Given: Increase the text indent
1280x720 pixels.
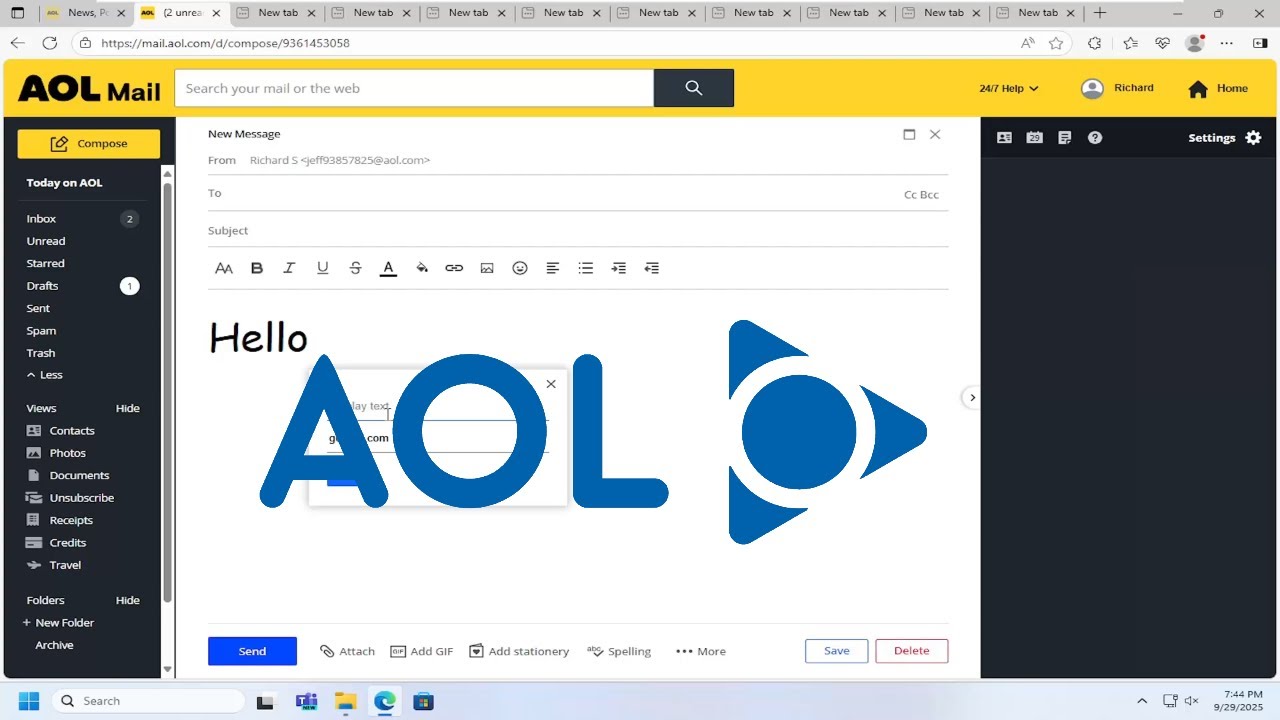Looking at the screenshot, I should (x=619, y=268).
